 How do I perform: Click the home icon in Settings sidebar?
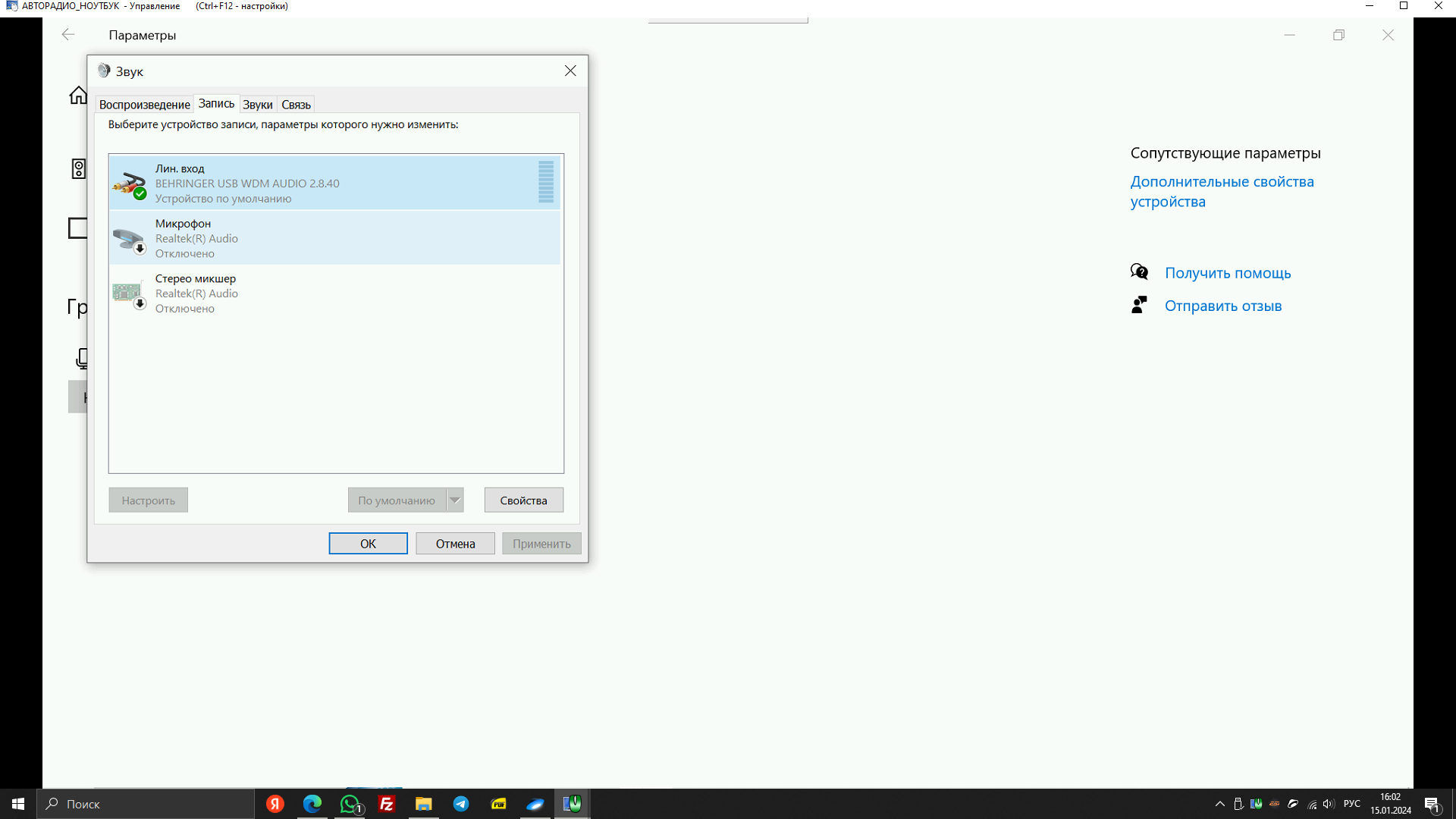pyautogui.click(x=78, y=96)
